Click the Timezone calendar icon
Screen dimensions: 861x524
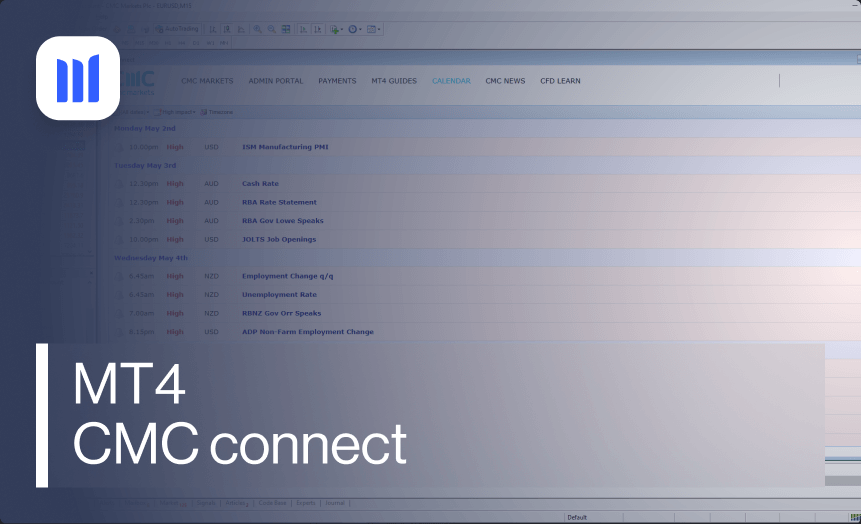pos(204,112)
